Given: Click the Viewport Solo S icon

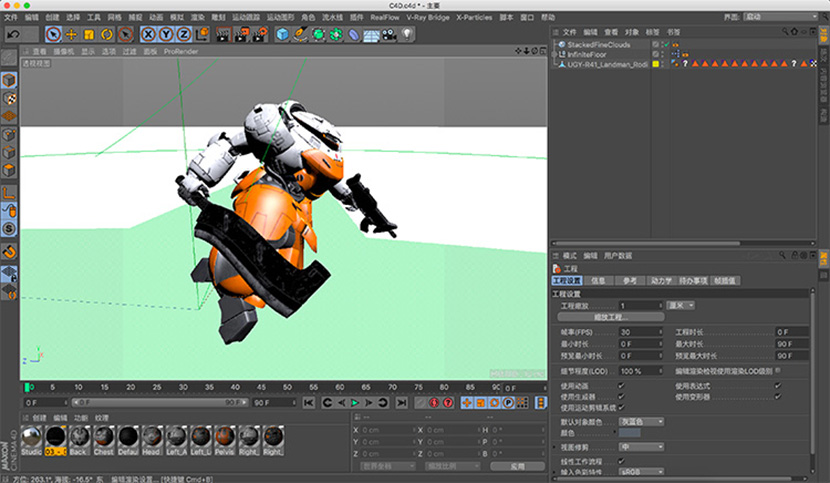Looking at the screenshot, I should click(9, 229).
